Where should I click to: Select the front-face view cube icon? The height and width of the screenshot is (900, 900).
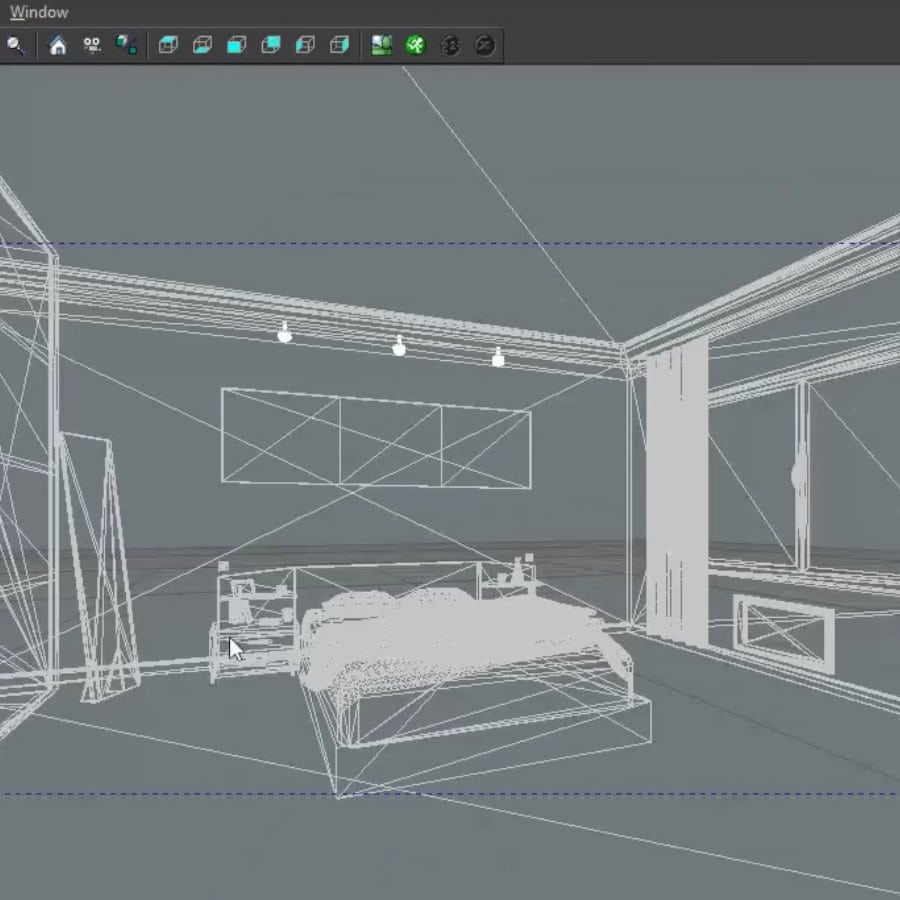point(236,45)
